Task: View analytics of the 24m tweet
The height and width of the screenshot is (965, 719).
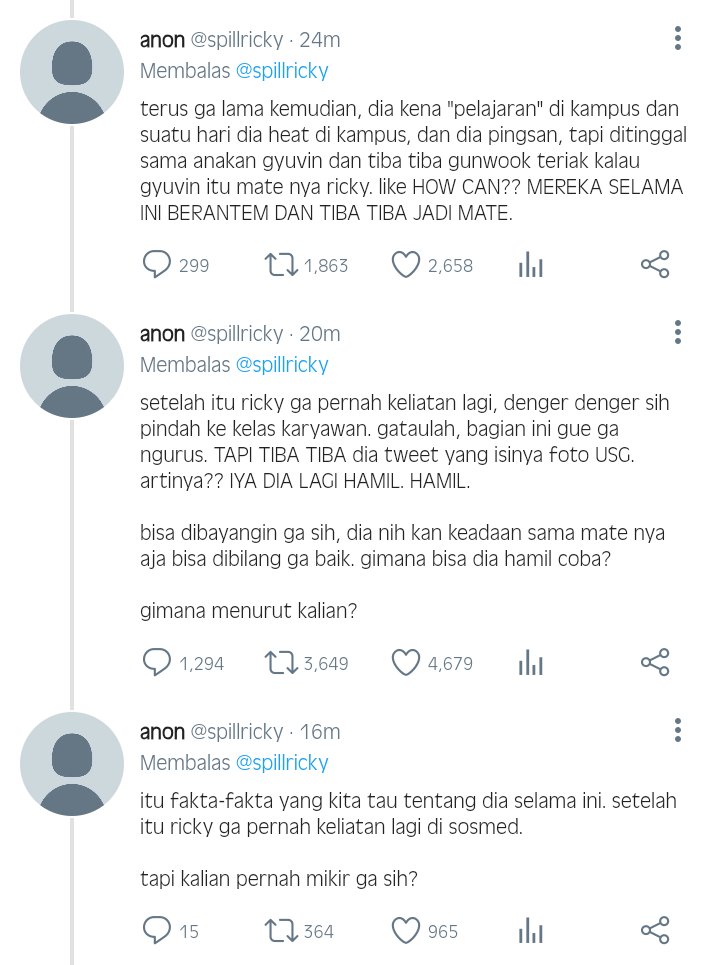Action: (x=531, y=265)
